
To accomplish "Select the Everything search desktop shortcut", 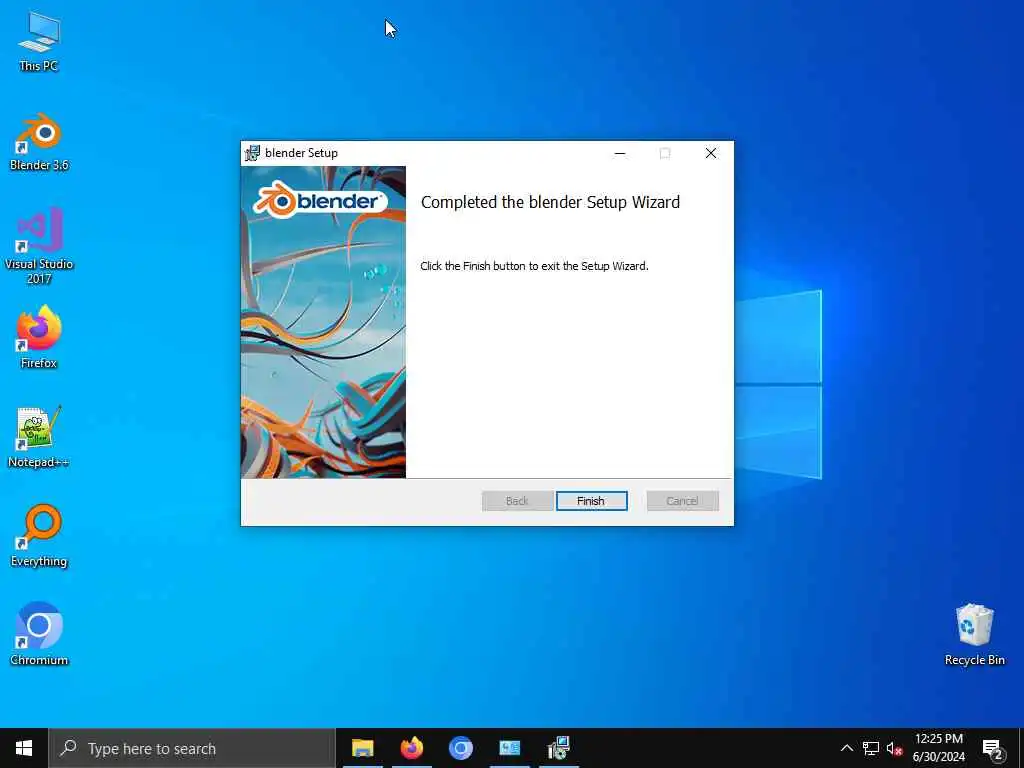I will pos(39,536).
